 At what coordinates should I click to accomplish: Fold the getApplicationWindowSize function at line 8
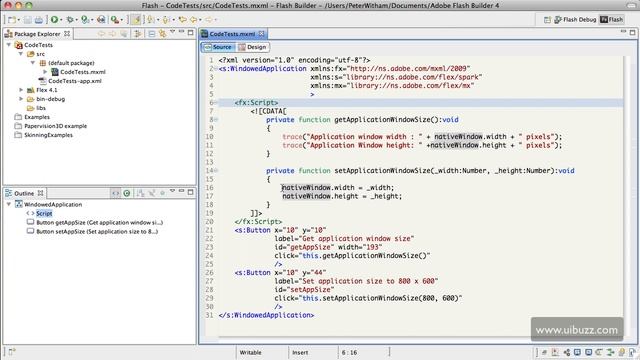pos(216,120)
